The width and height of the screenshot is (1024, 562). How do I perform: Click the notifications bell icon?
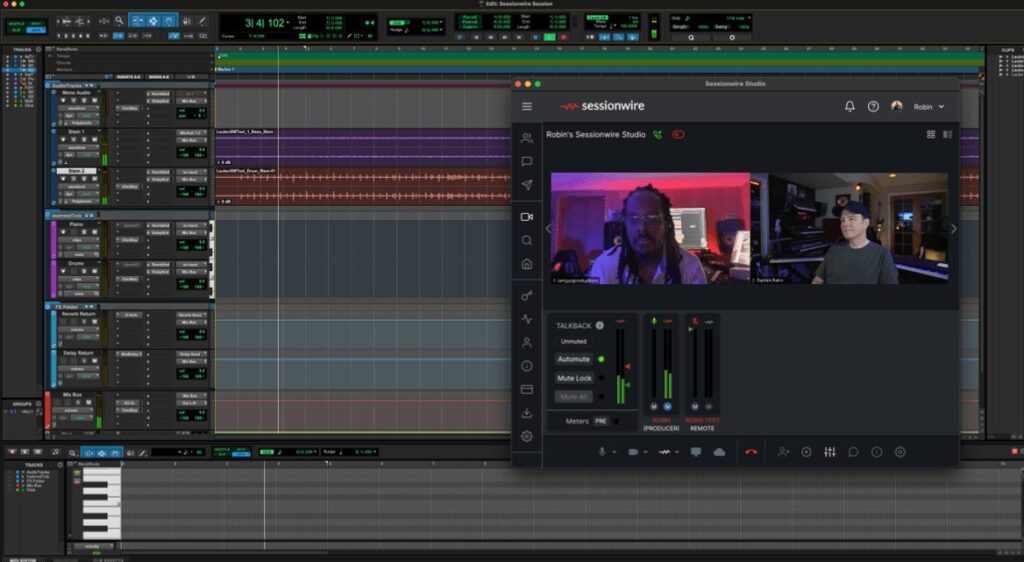click(850, 106)
